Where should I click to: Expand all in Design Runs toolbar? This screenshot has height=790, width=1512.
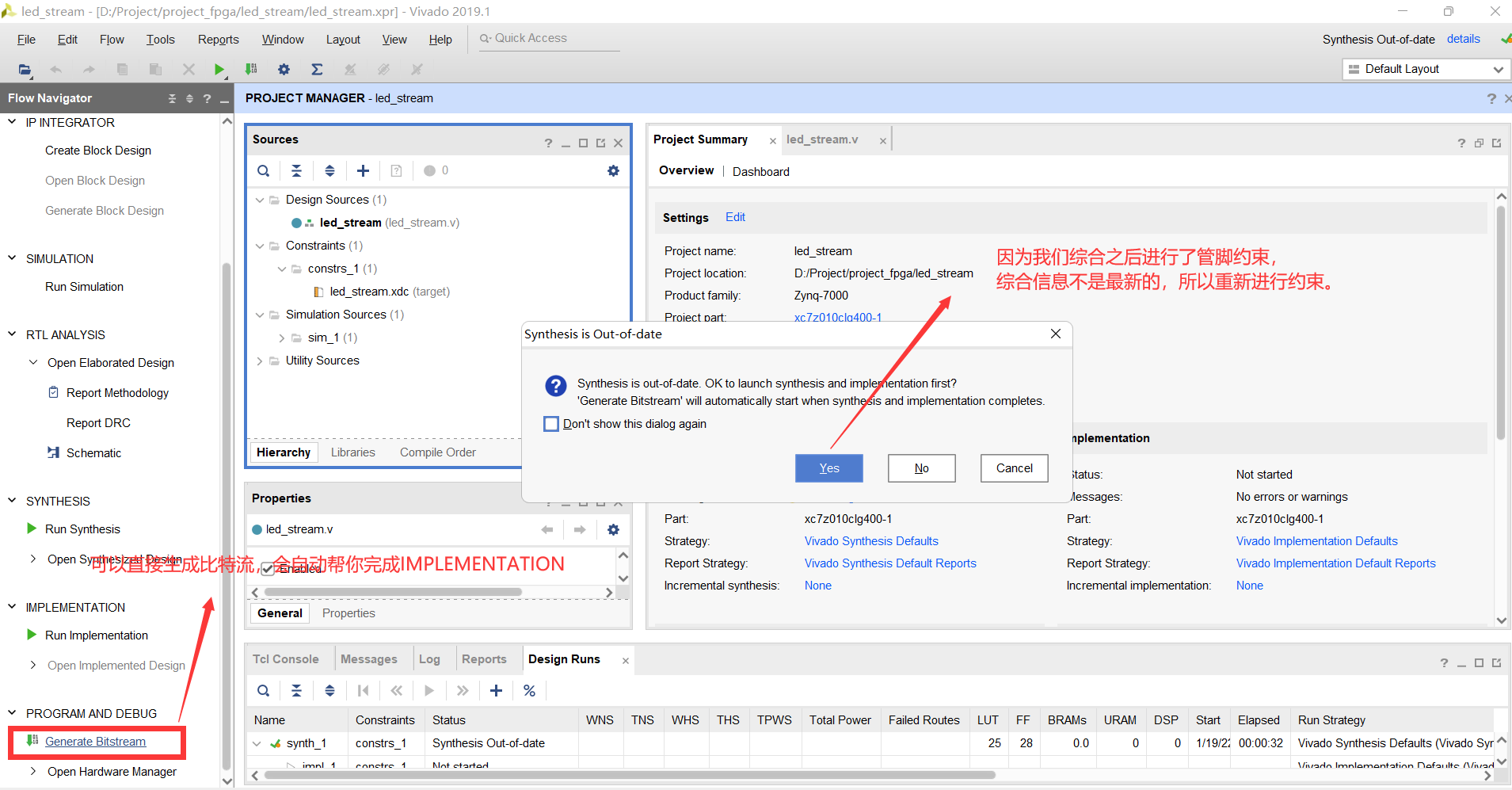pyautogui.click(x=329, y=691)
